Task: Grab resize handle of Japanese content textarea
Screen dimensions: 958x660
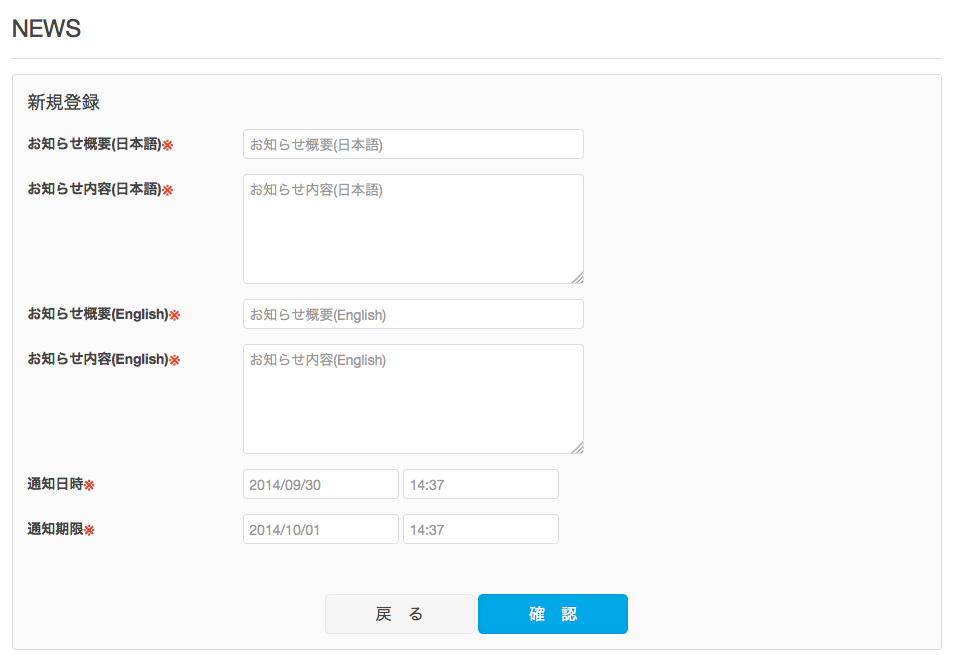Action: pos(577,277)
